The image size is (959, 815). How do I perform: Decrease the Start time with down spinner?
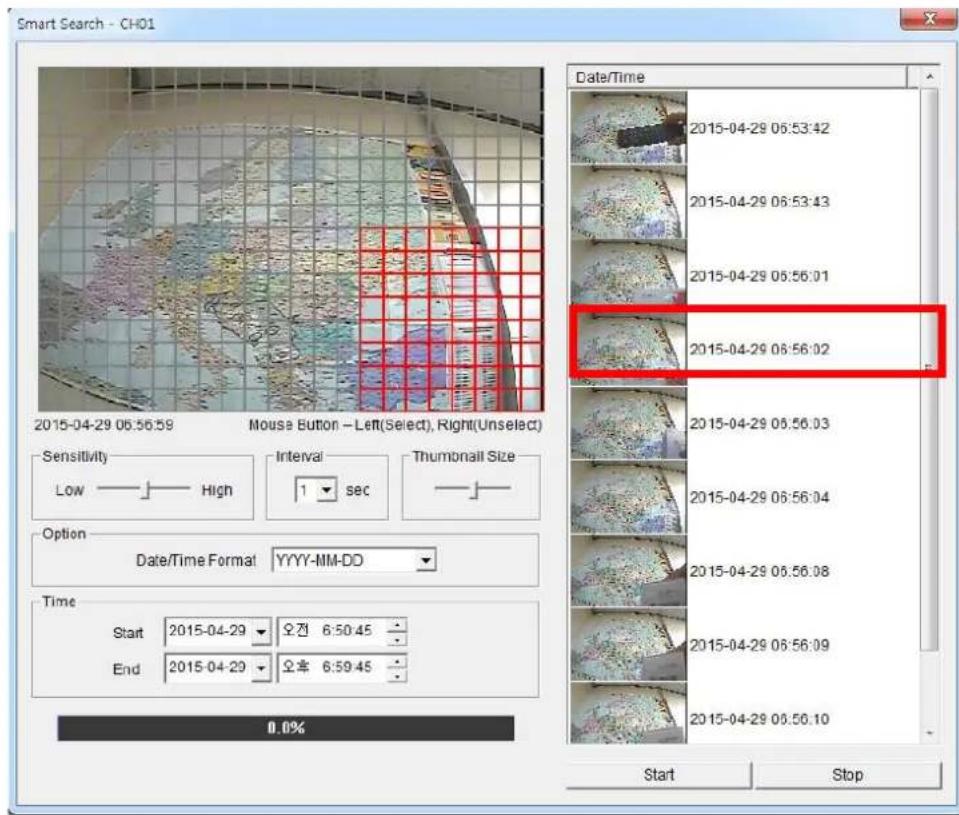(398, 639)
